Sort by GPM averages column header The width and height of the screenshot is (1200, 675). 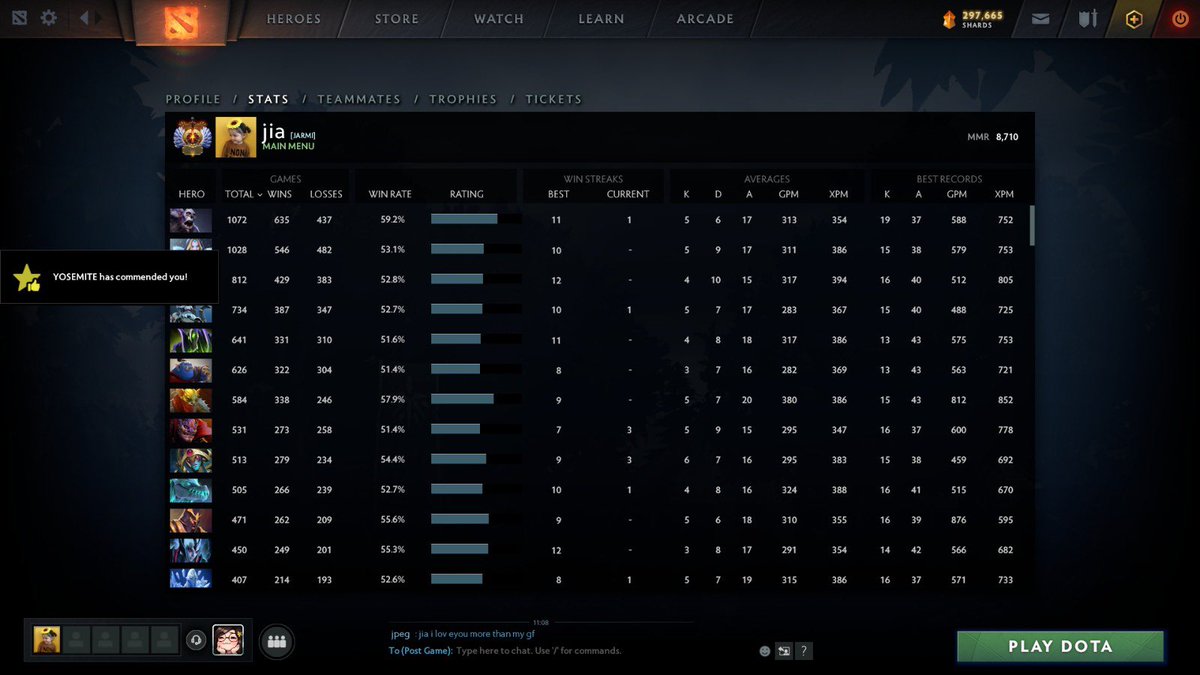pyautogui.click(x=788, y=194)
